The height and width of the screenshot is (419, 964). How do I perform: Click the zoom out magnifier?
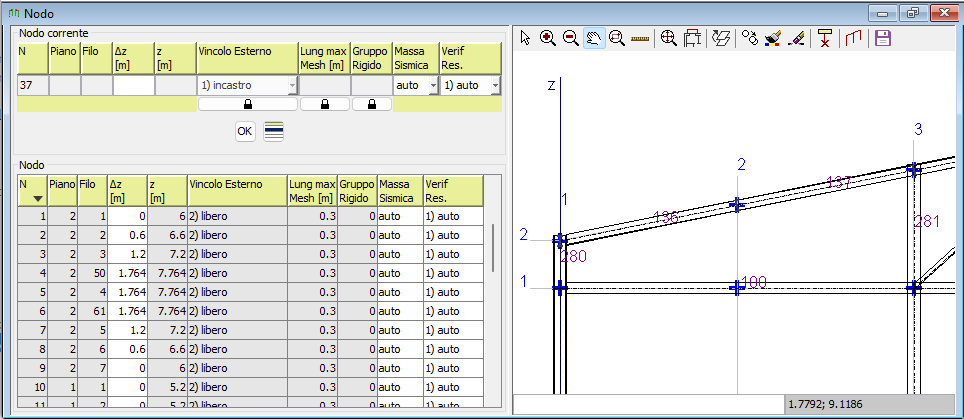[x=570, y=38]
